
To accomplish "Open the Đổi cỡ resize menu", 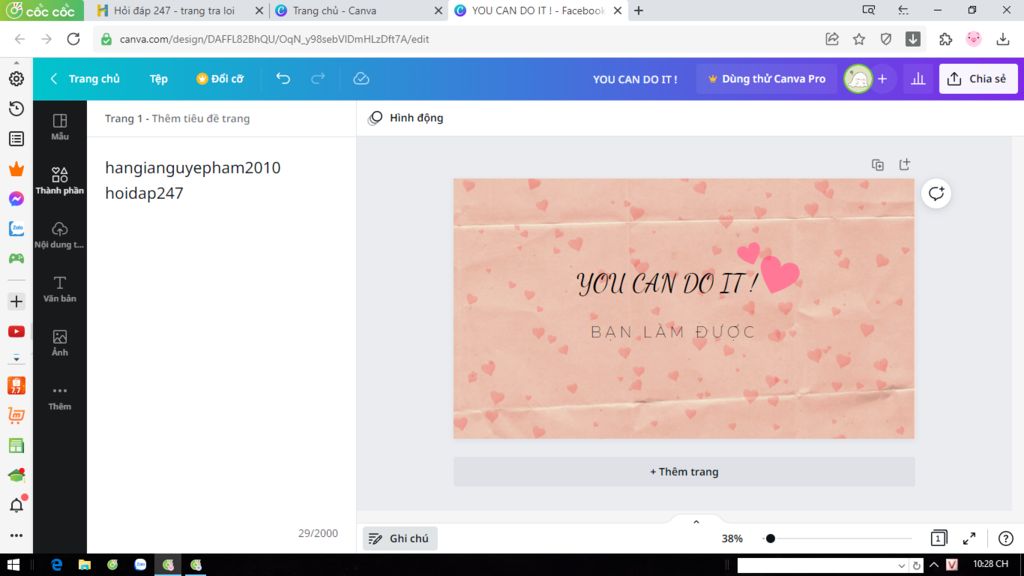I will pyautogui.click(x=220, y=78).
